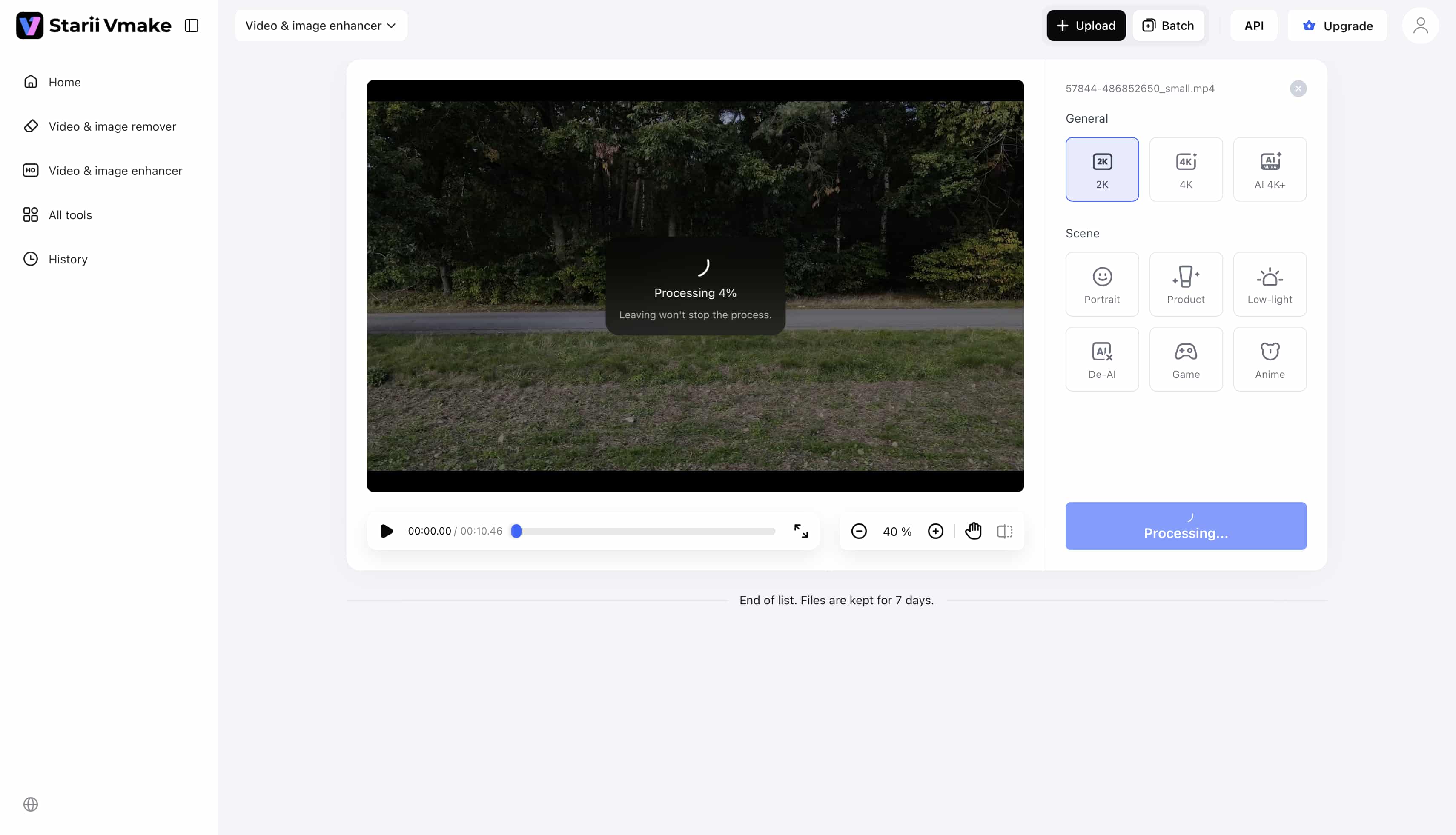This screenshot has height=835, width=1456.
Task: Click the Processing... button
Action: click(1185, 526)
